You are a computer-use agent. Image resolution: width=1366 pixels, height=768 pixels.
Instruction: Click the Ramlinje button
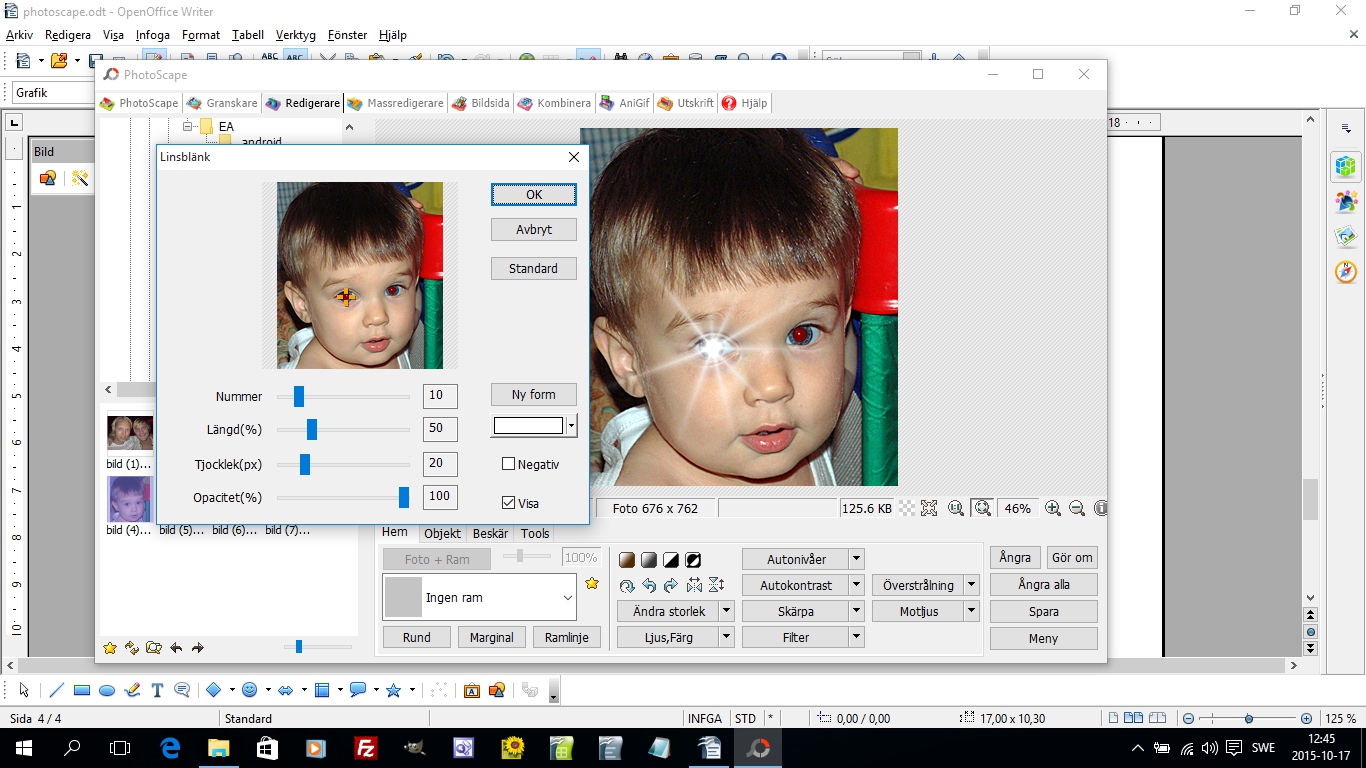(567, 637)
